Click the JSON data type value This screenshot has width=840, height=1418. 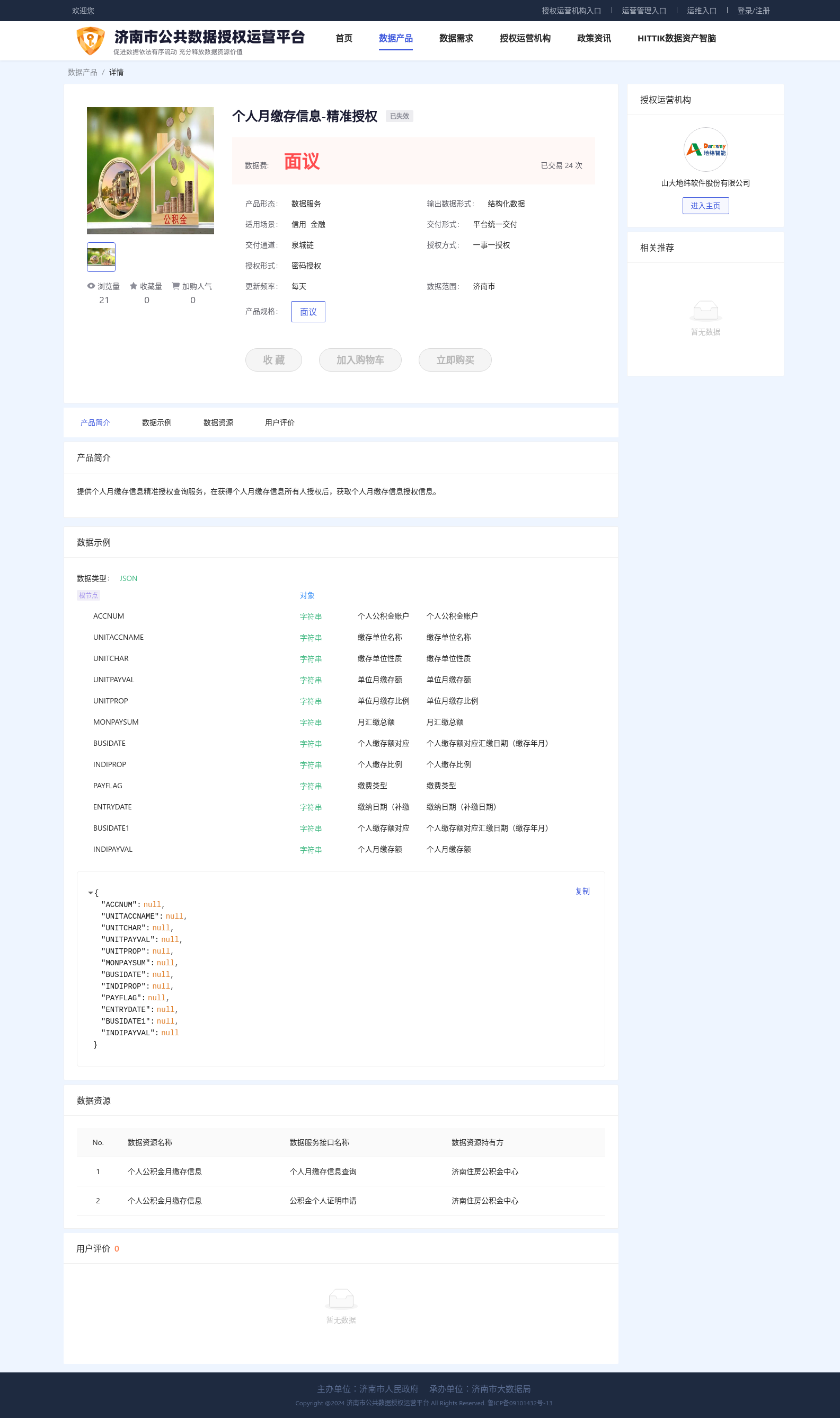[x=128, y=578]
